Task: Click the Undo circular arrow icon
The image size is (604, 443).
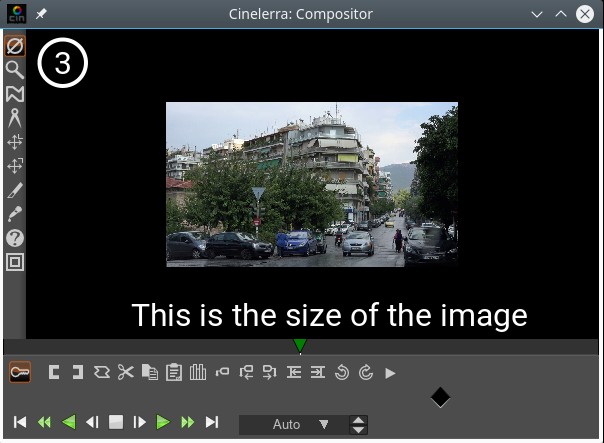Action: tap(342, 372)
